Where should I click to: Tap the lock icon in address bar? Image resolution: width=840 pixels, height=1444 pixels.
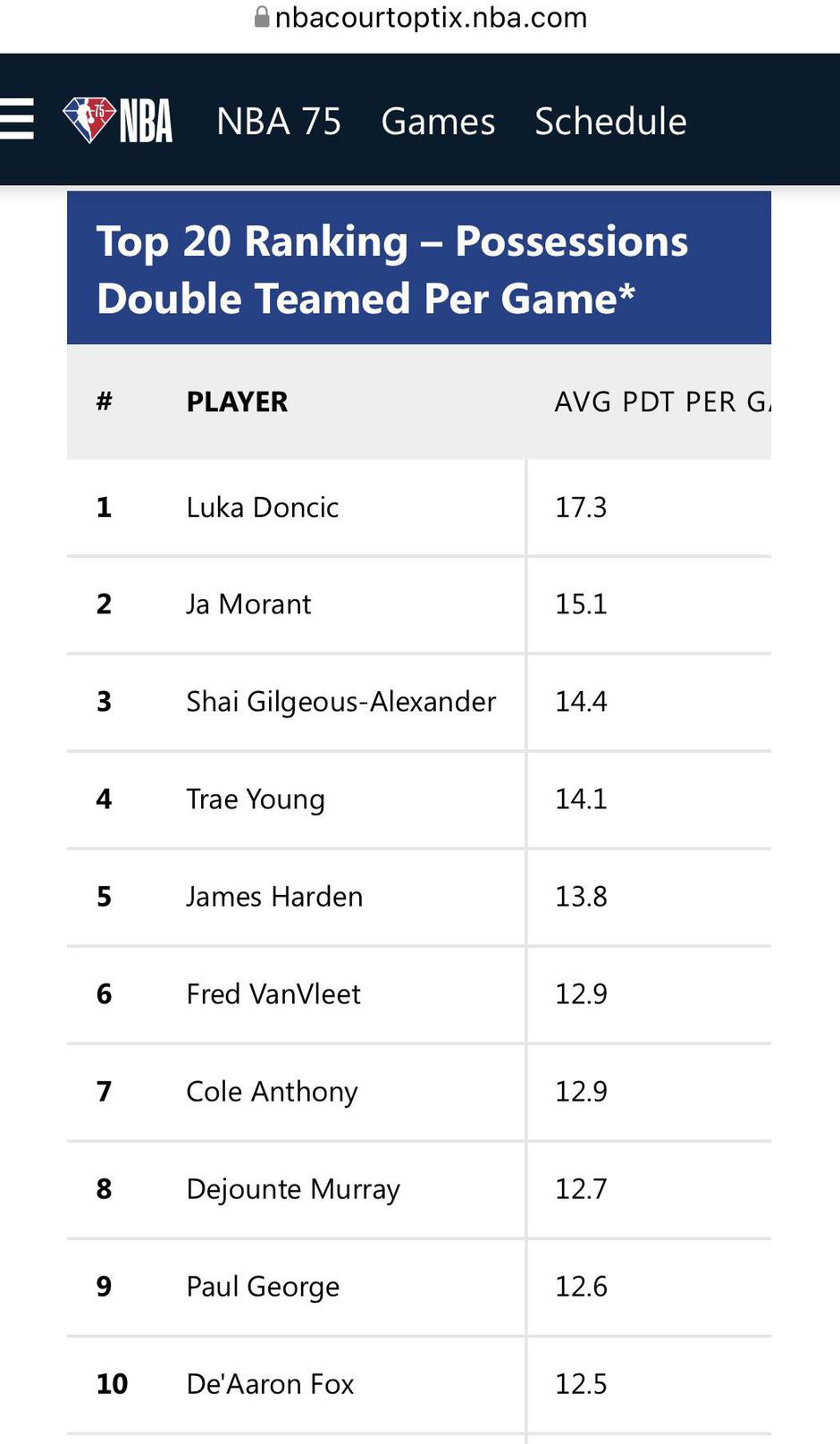coord(262,18)
